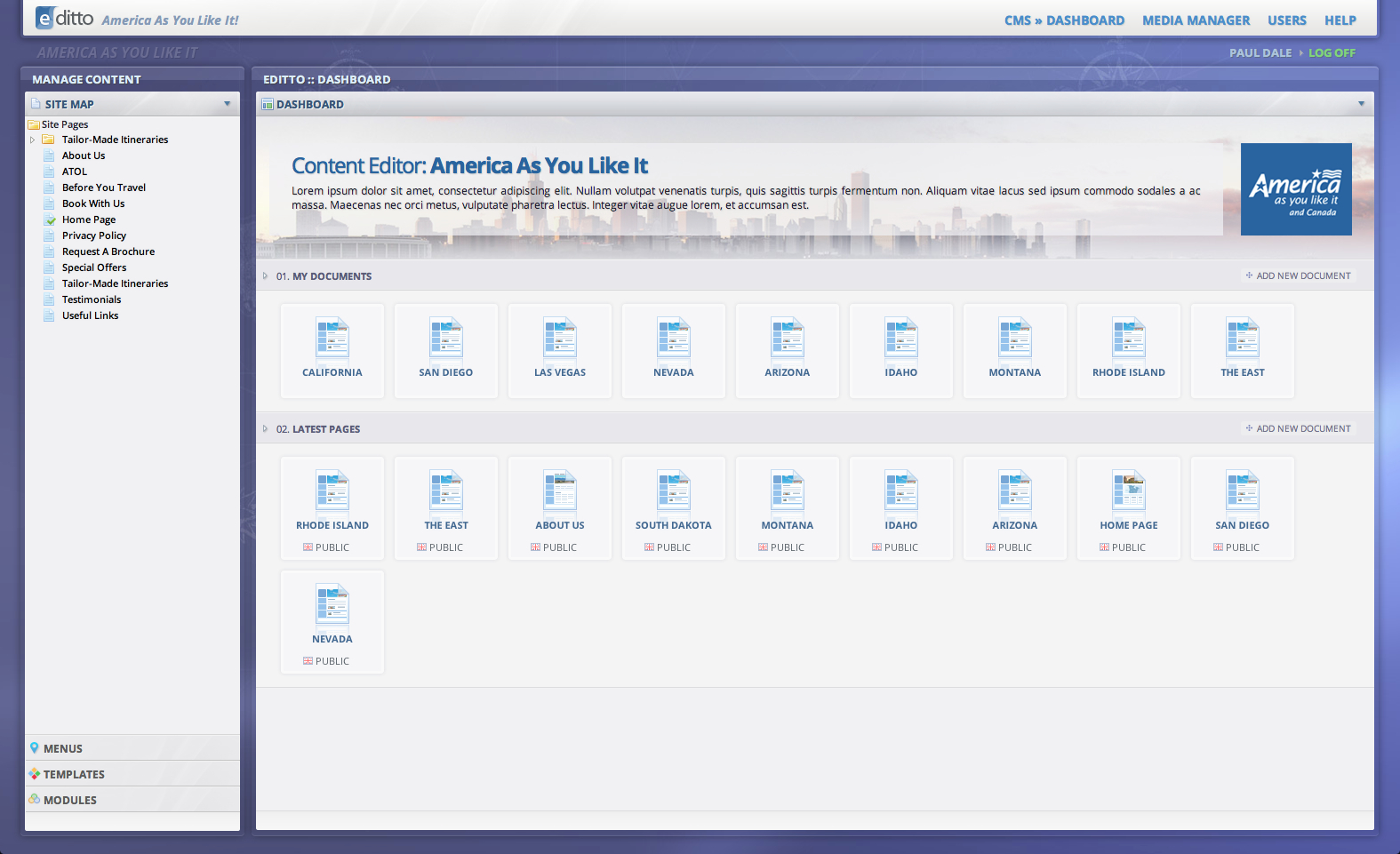Open Montana page in Latest Pages
Image resolution: width=1400 pixels, height=854 pixels.
[x=788, y=491]
